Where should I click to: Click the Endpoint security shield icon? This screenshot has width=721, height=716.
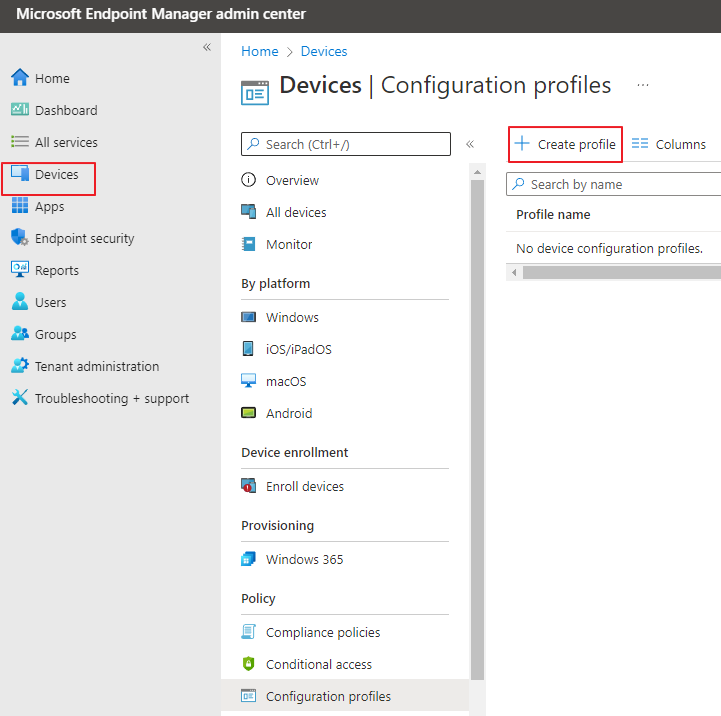click(20, 238)
